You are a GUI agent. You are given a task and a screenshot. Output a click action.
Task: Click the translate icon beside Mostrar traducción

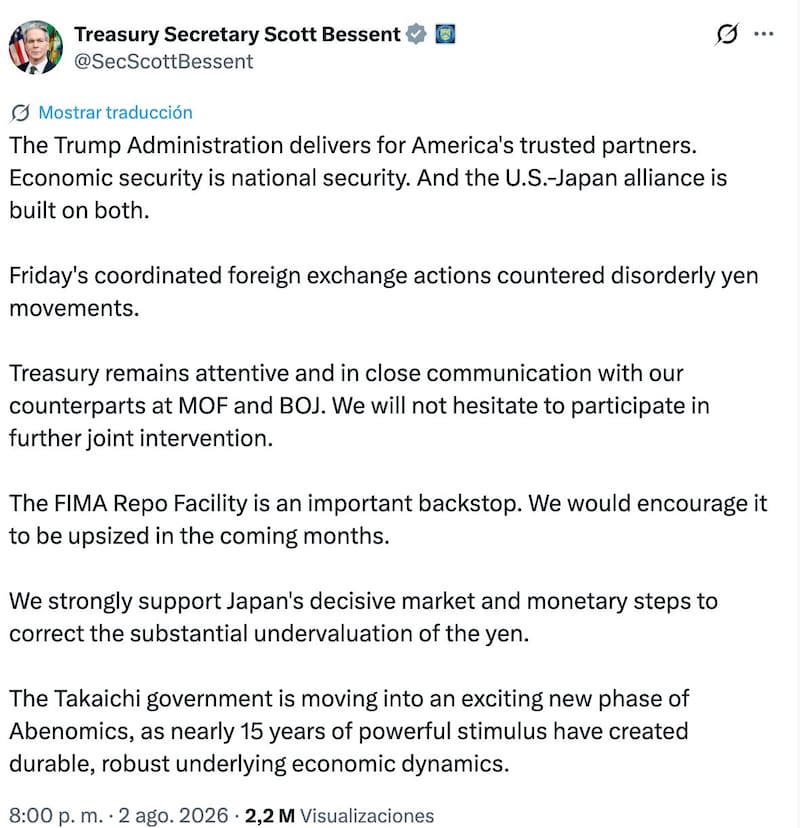(x=20, y=113)
